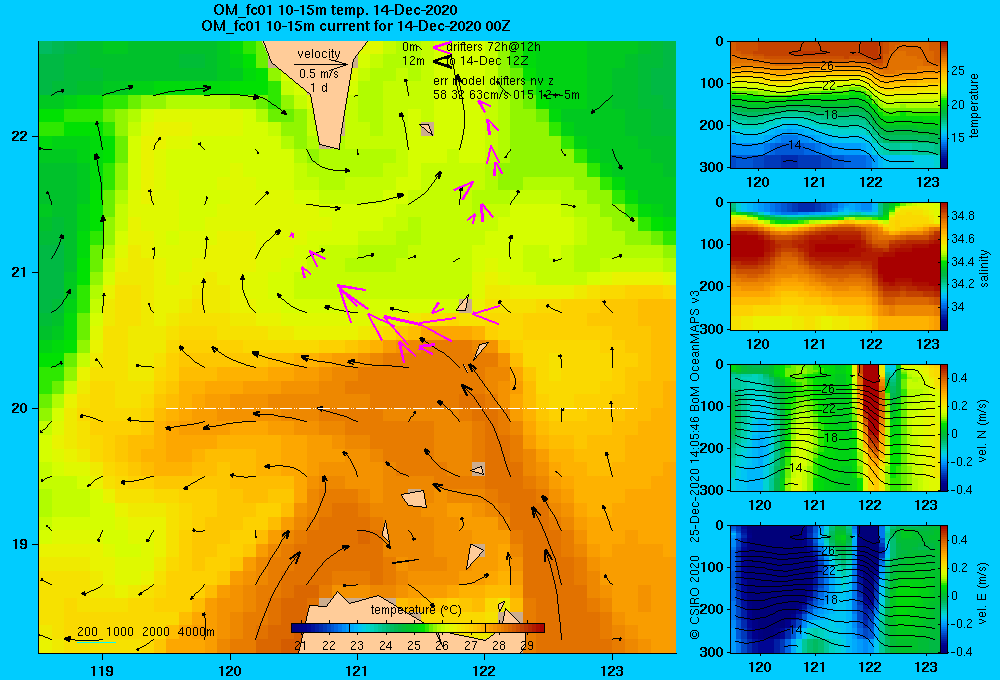Click the vertical 'temperature' label beside top section
This screenshot has height=680, width=1000.
pos(973,105)
